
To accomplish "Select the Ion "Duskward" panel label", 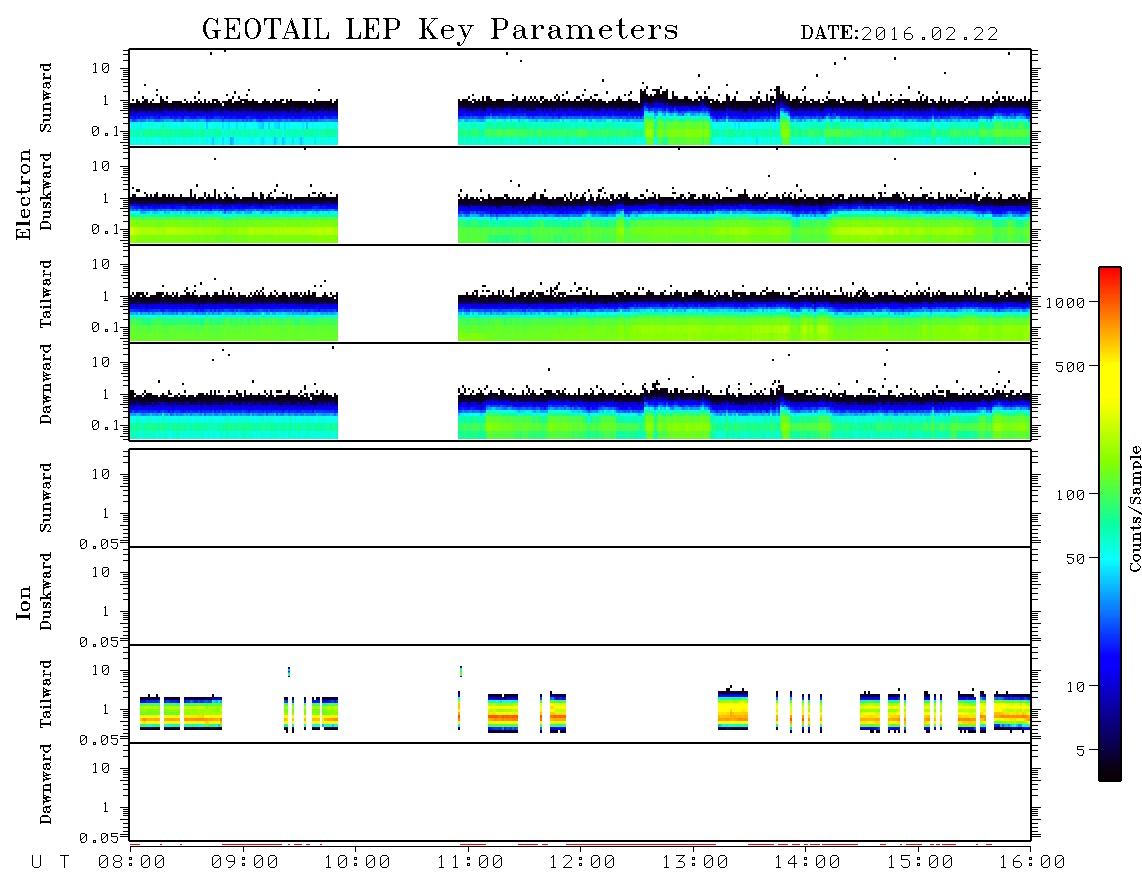I will [46, 591].
